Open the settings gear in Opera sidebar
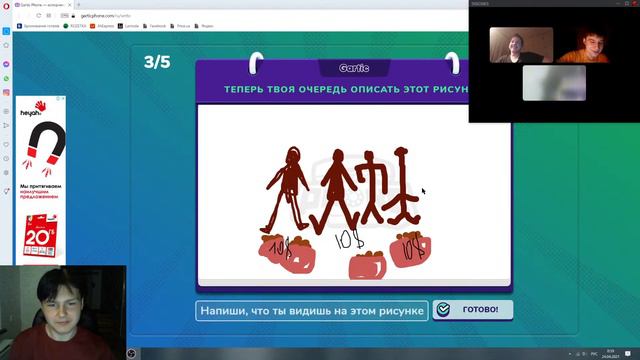 (x=6, y=173)
